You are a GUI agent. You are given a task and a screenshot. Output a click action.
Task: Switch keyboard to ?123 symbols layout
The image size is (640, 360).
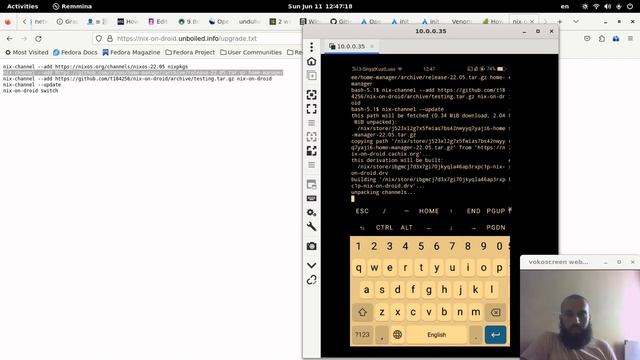(362, 335)
